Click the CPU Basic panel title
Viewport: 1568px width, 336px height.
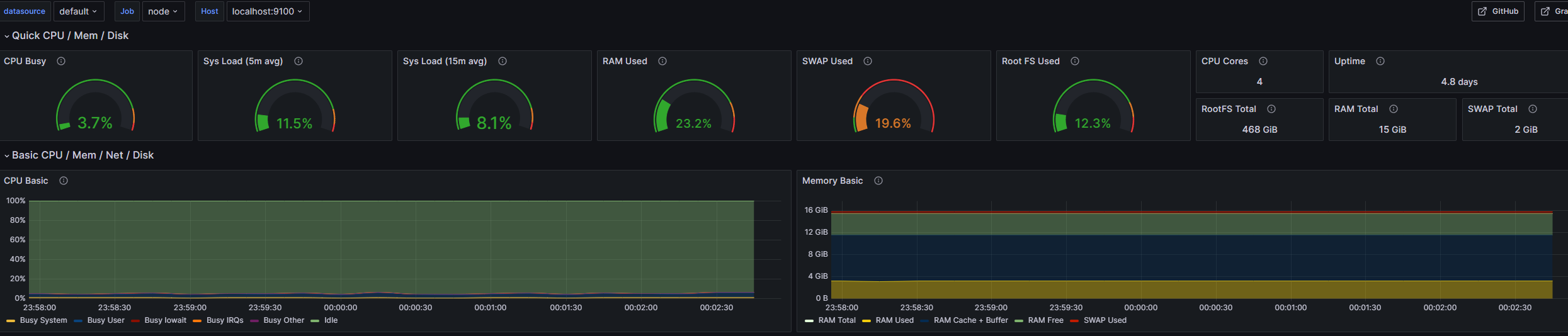point(26,181)
